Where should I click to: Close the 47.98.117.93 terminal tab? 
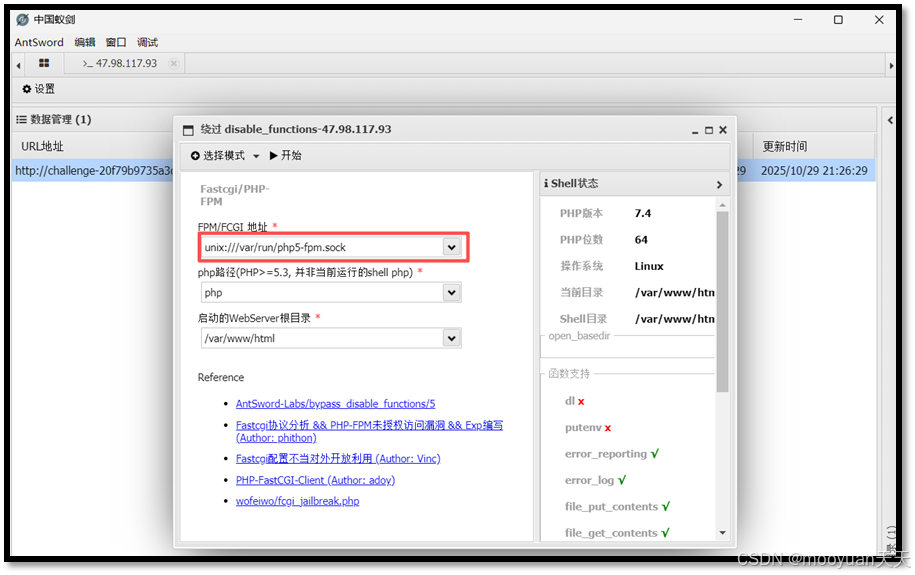tap(173, 63)
